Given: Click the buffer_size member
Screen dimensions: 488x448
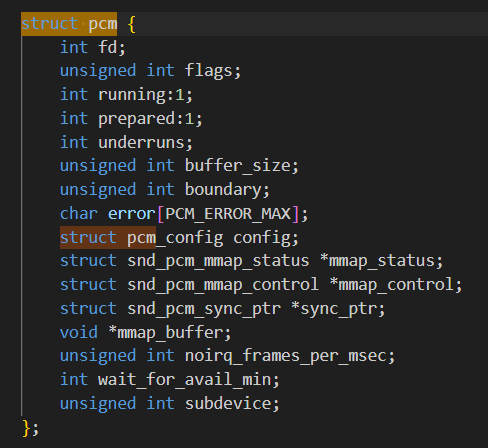Looking at the screenshot, I should (238, 166).
